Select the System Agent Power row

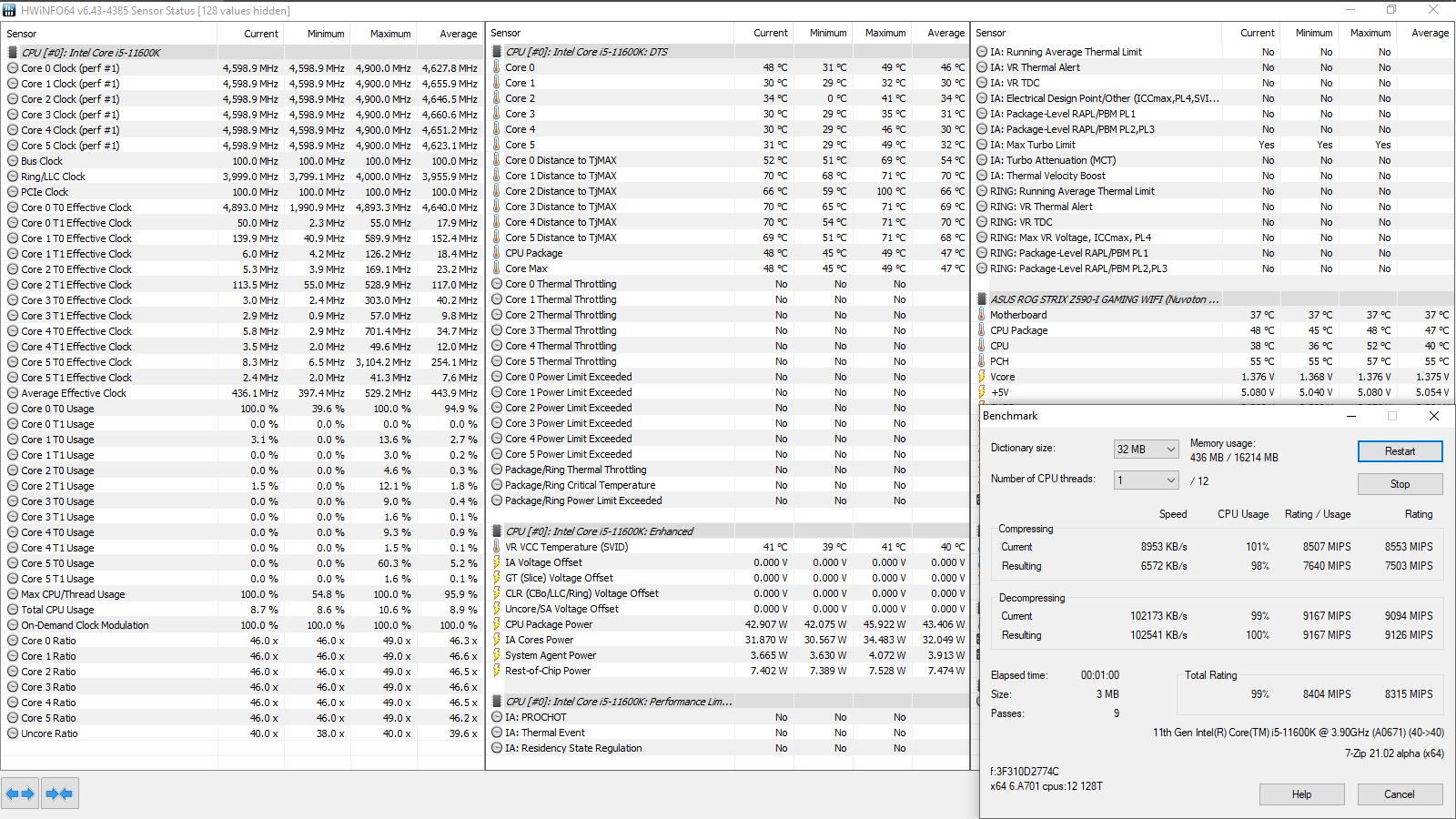728,655
